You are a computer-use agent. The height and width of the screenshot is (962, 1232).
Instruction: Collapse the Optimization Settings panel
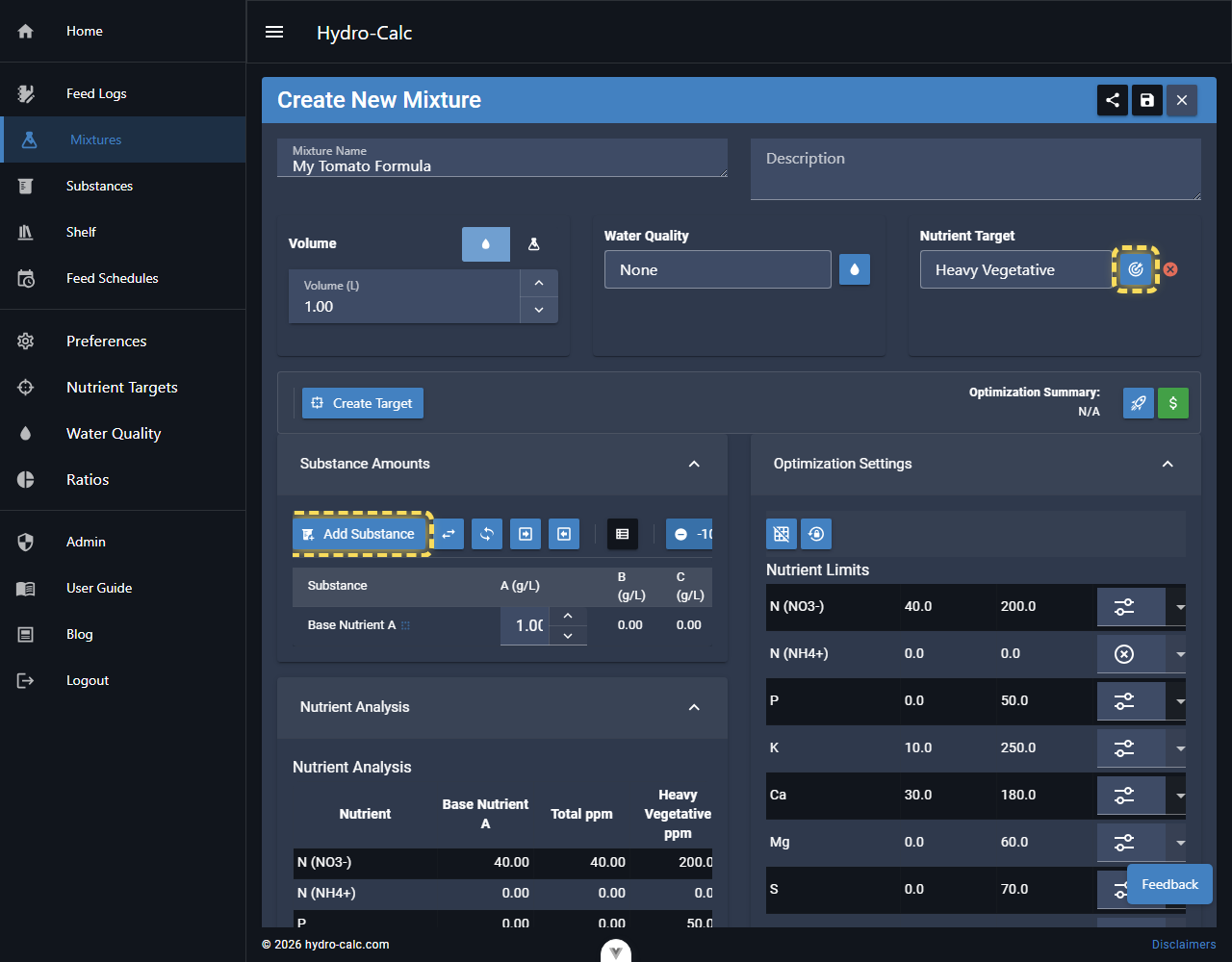click(x=1168, y=464)
